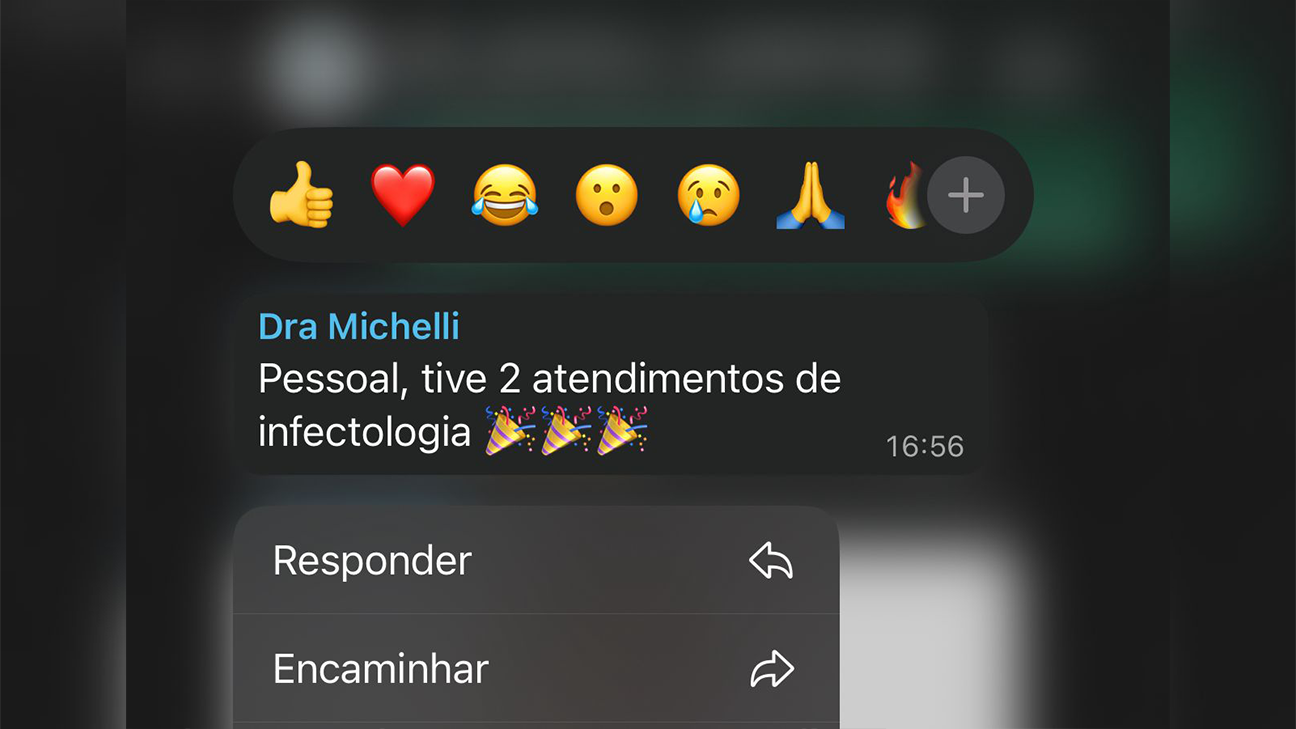React with the laughing tears emoji
The width and height of the screenshot is (1296, 729).
[505, 195]
